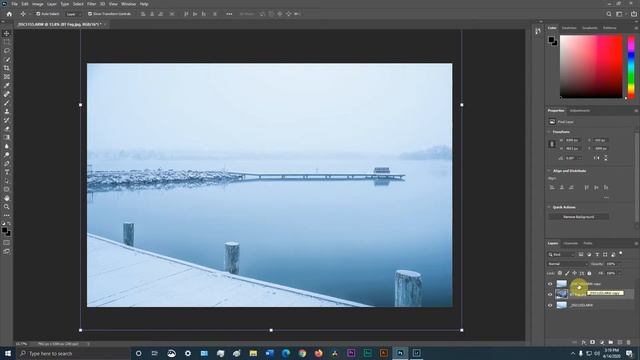Image resolution: width=640 pixels, height=360 pixels.
Task: Collapse the Transform section
Action: tap(549, 132)
